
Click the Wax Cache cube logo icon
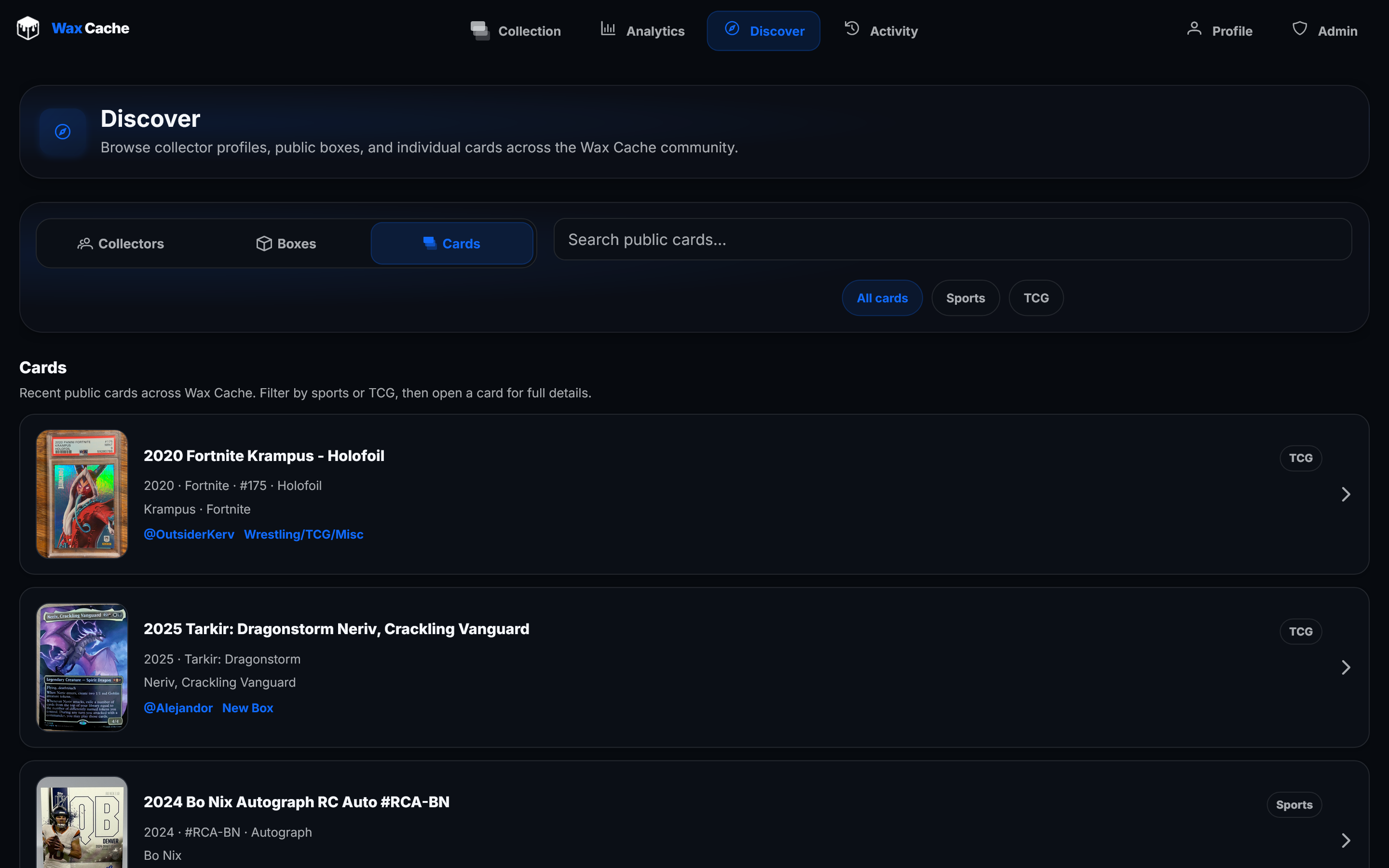[x=27, y=28]
